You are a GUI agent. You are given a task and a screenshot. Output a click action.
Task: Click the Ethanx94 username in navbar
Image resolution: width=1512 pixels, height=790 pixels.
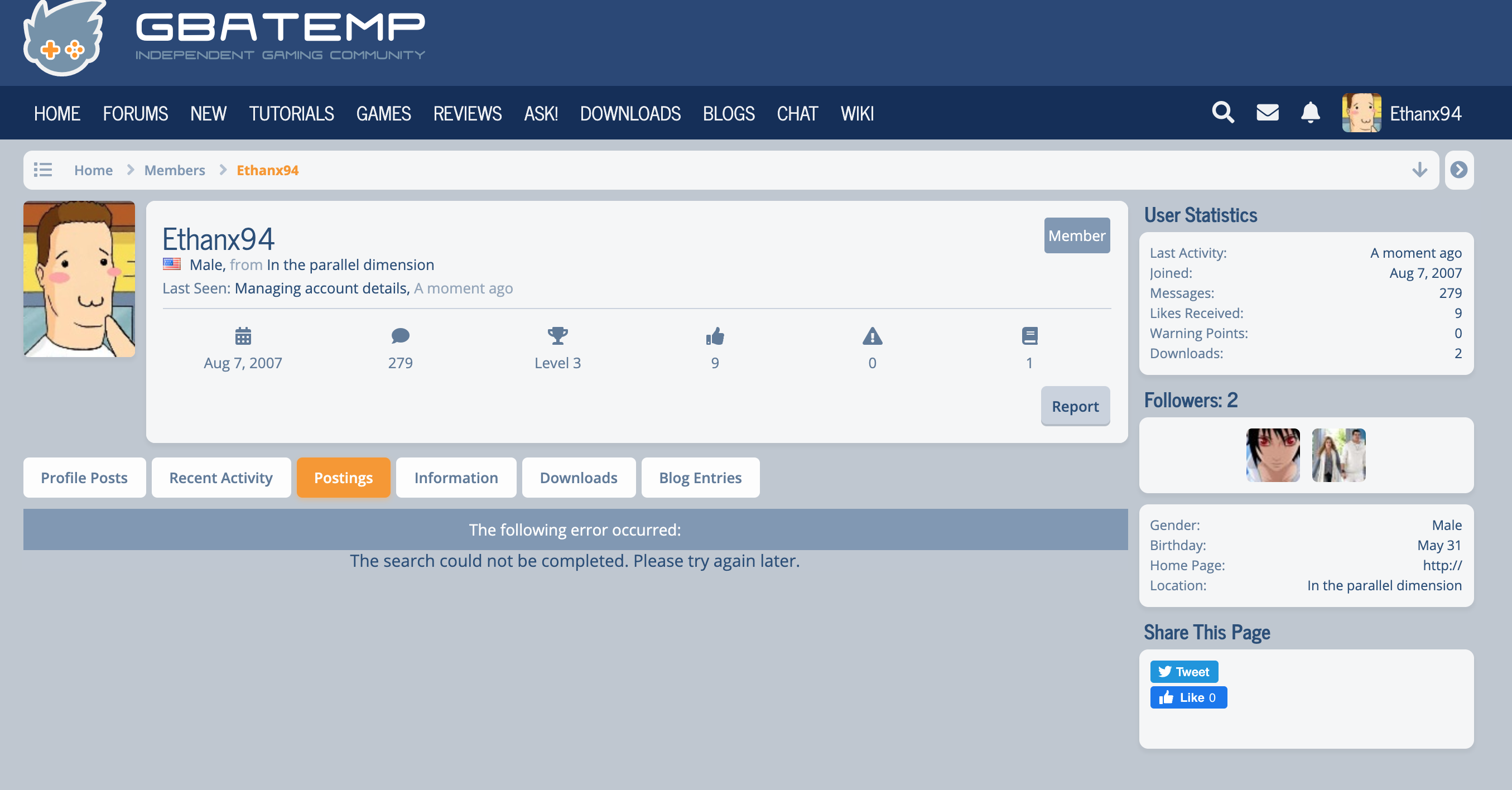pyautogui.click(x=1426, y=113)
